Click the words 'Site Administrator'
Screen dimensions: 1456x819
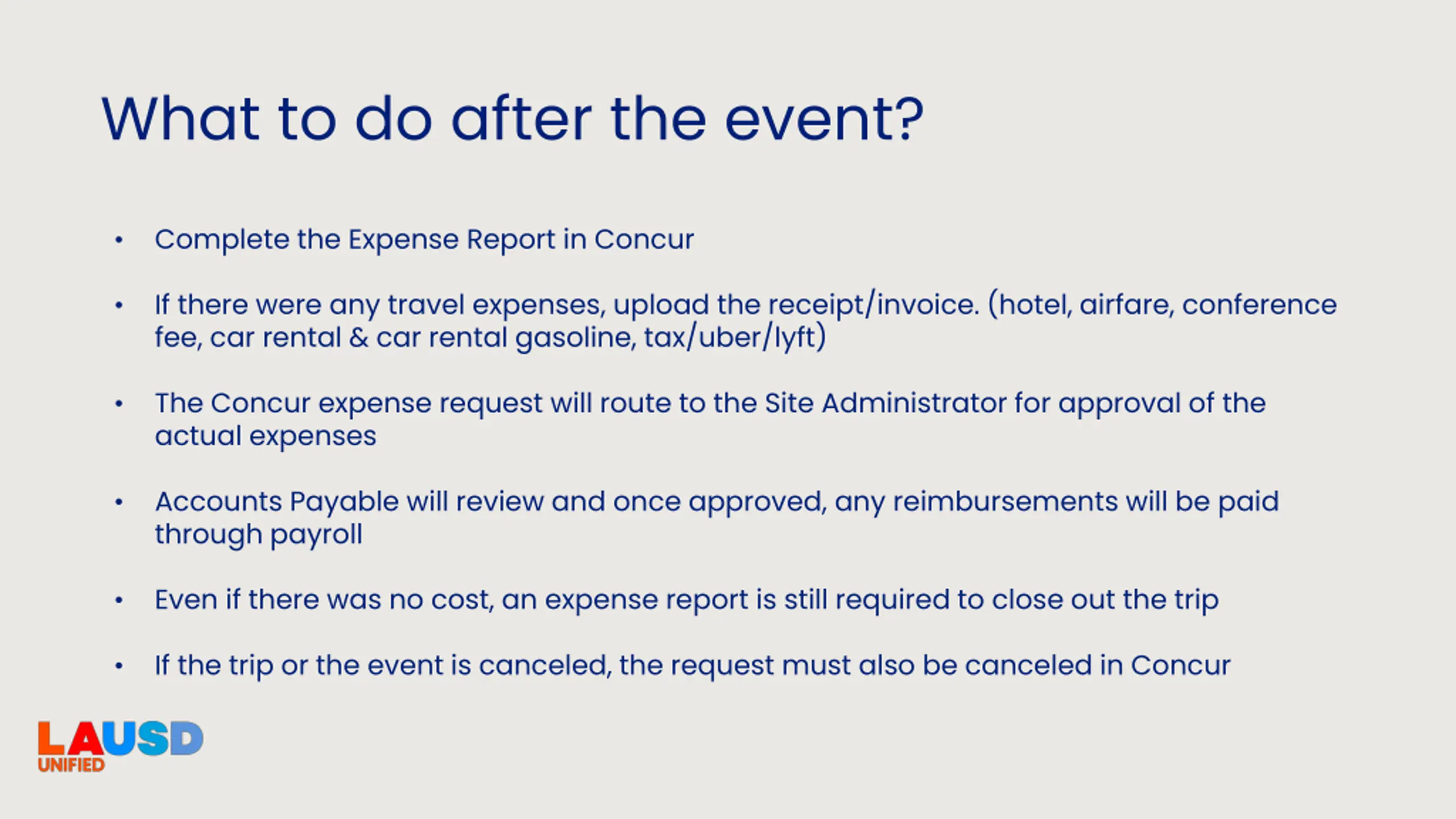pyautogui.click(x=886, y=403)
